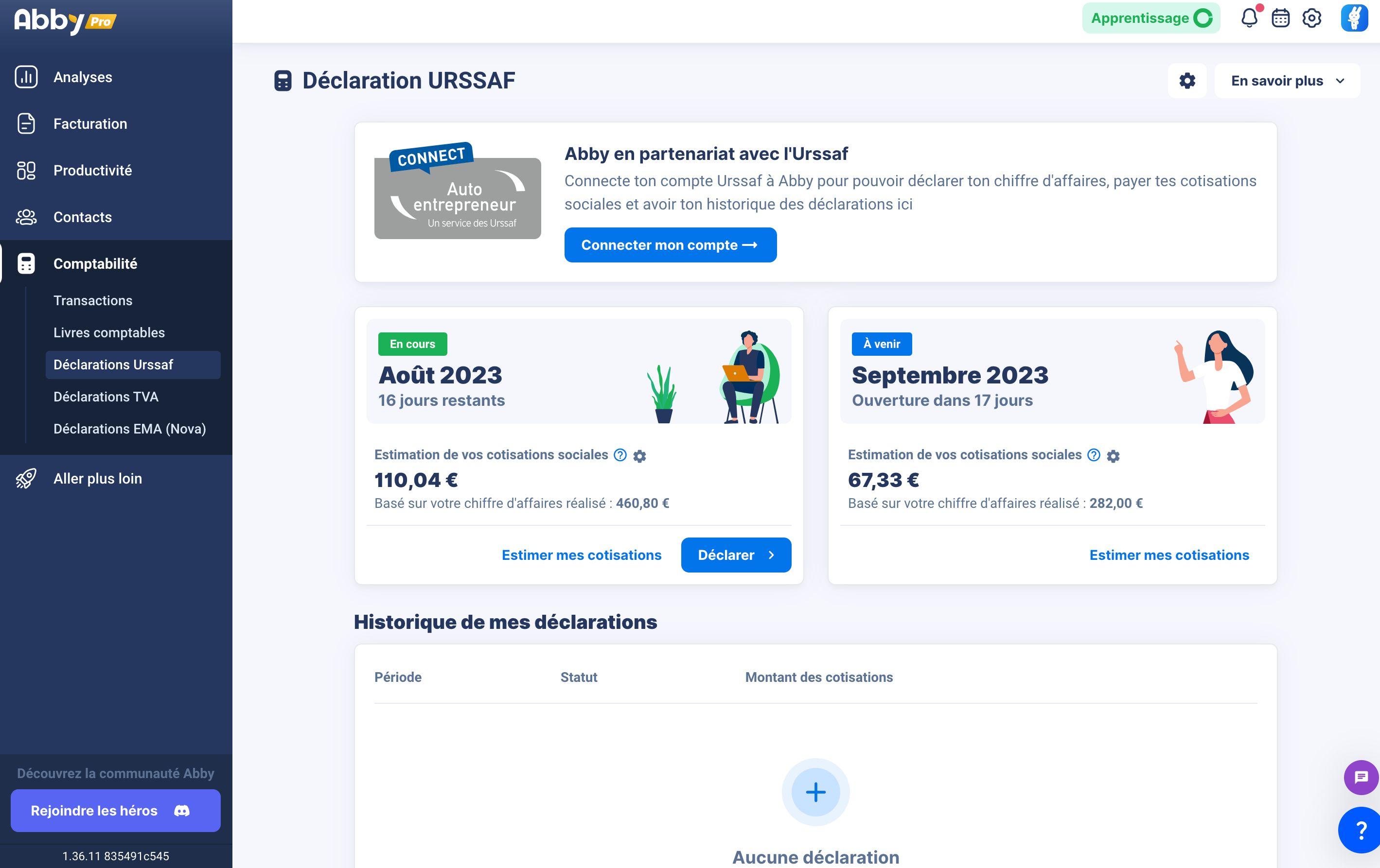This screenshot has height=868, width=1380.
Task: Open Contacts in sidebar
Action: pyautogui.click(x=83, y=217)
